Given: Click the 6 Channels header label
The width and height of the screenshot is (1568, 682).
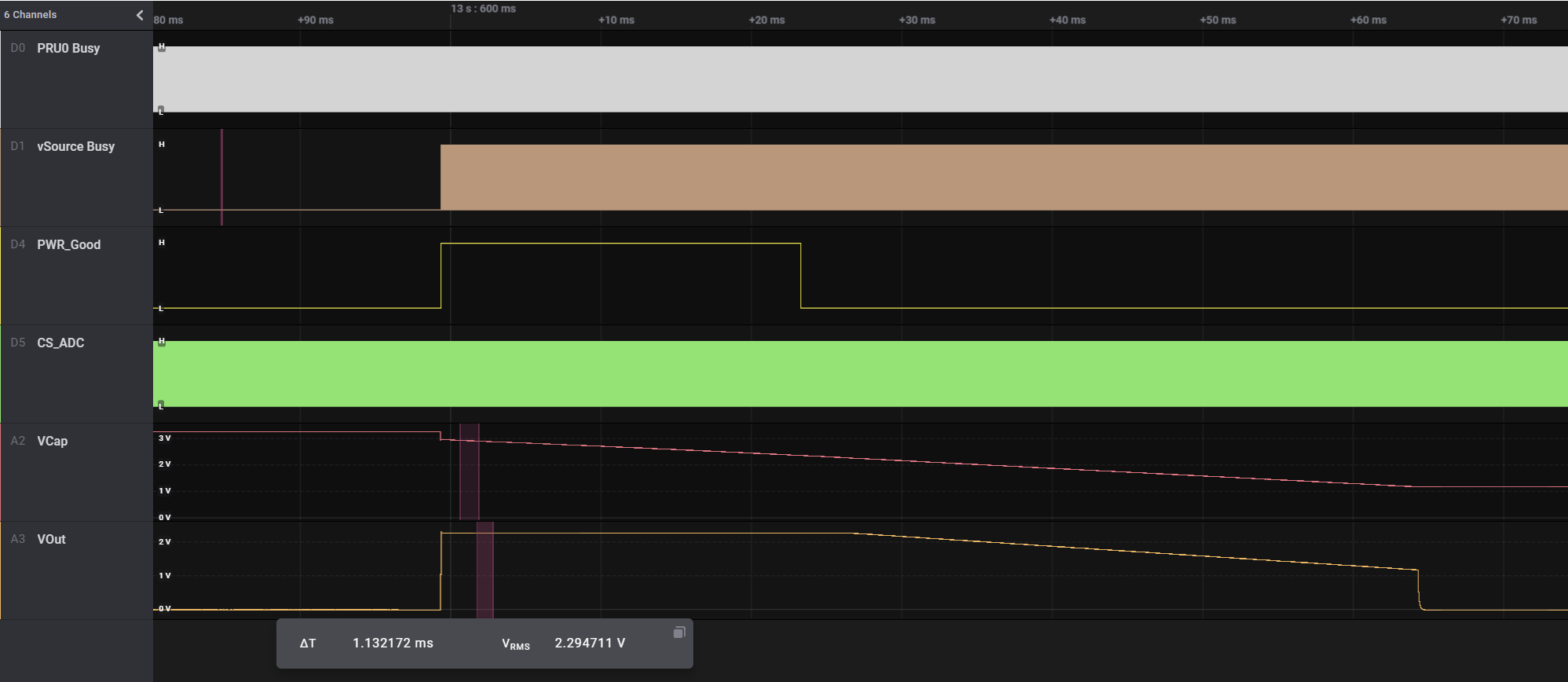Looking at the screenshot, I should [x=31, y=15].
